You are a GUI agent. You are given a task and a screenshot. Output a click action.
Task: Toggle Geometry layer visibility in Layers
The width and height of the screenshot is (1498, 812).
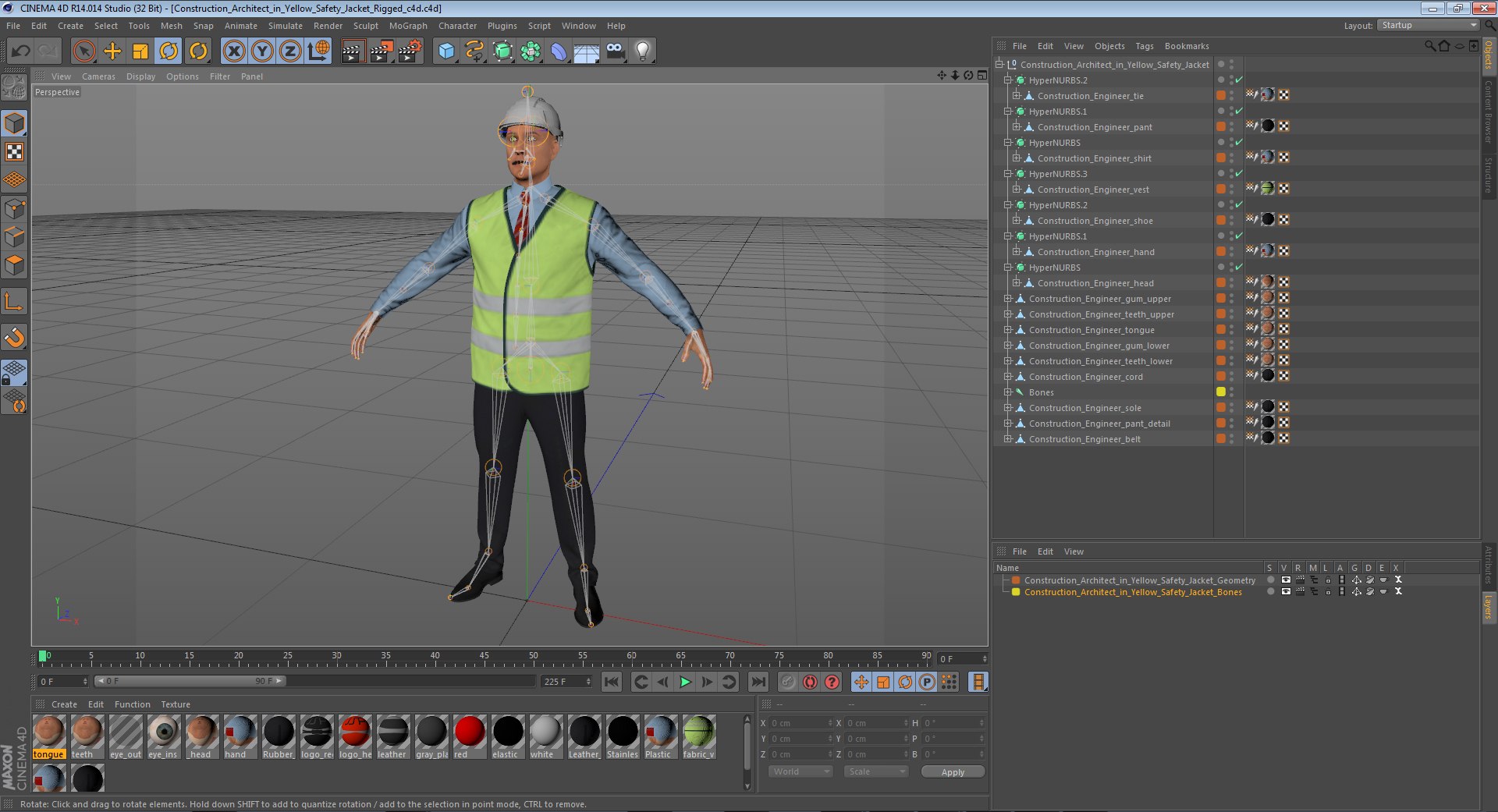[1286, 580]
